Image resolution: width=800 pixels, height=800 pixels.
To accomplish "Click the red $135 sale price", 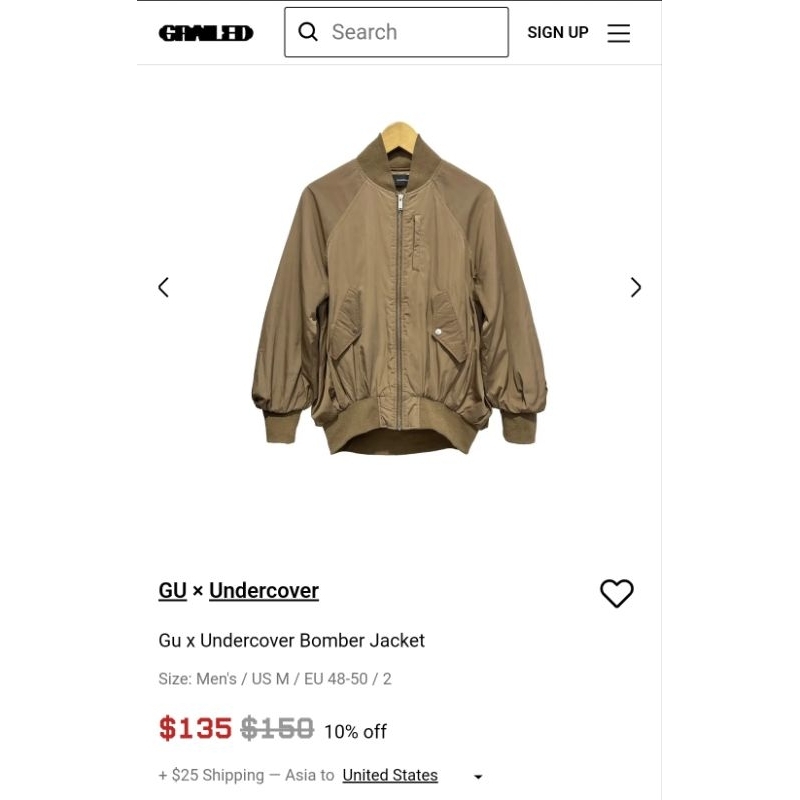I will click(195, 728).
